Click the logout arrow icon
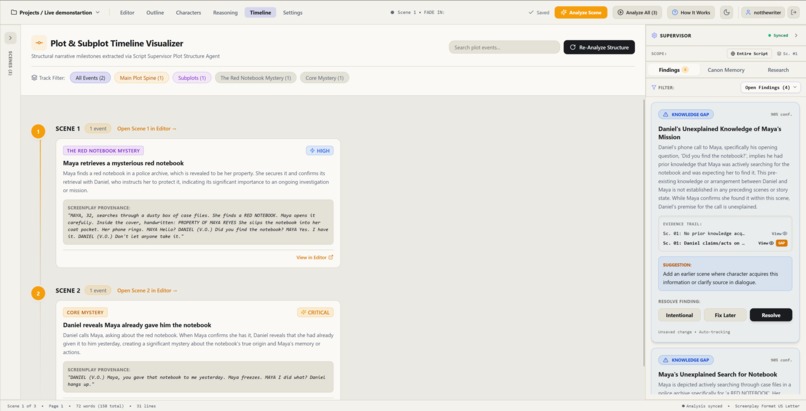Image resolution: width=806 pixels, height=411 pixels. pyautogui.click(x=794, y=12)
